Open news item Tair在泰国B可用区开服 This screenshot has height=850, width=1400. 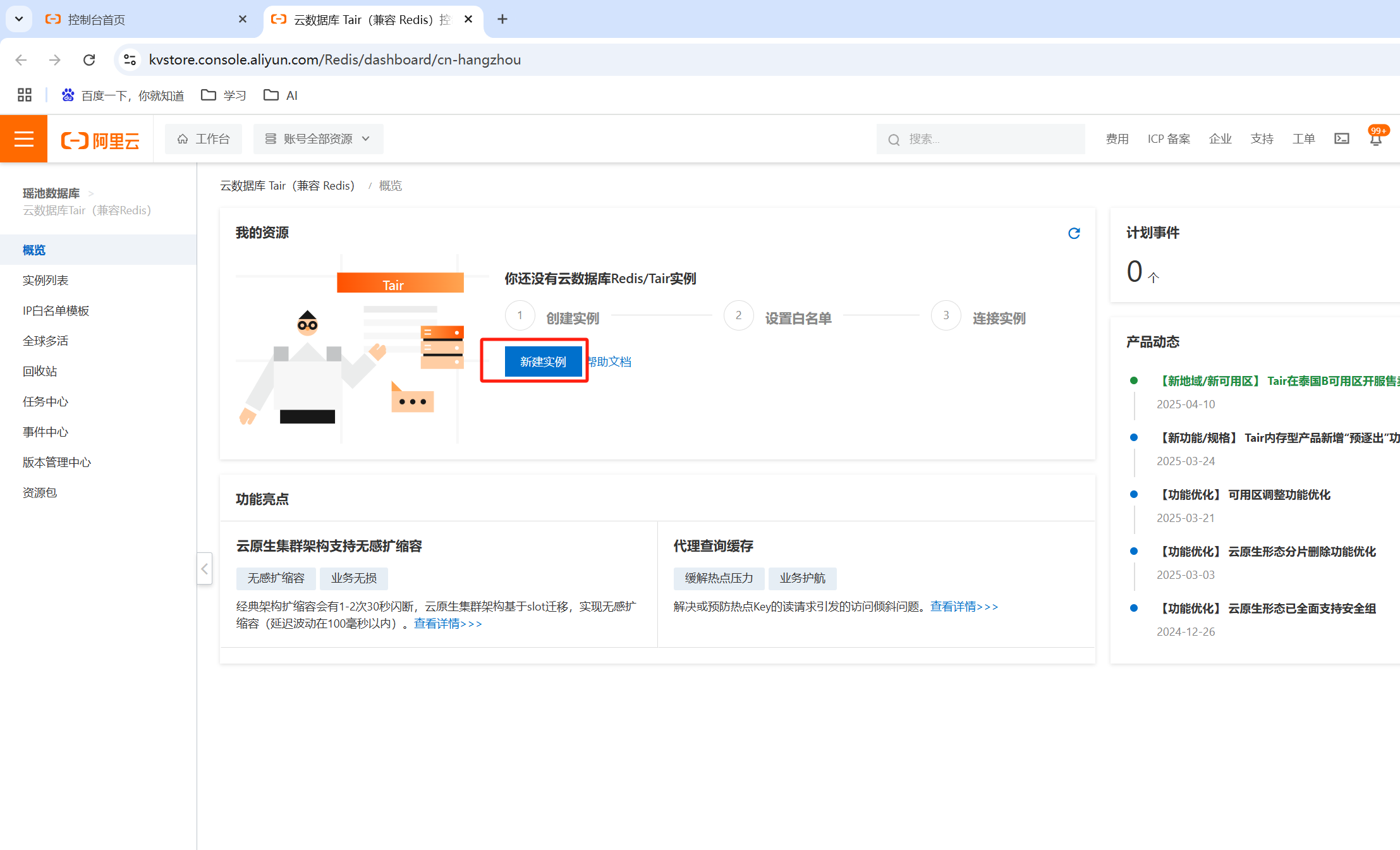pos(1278,381)
